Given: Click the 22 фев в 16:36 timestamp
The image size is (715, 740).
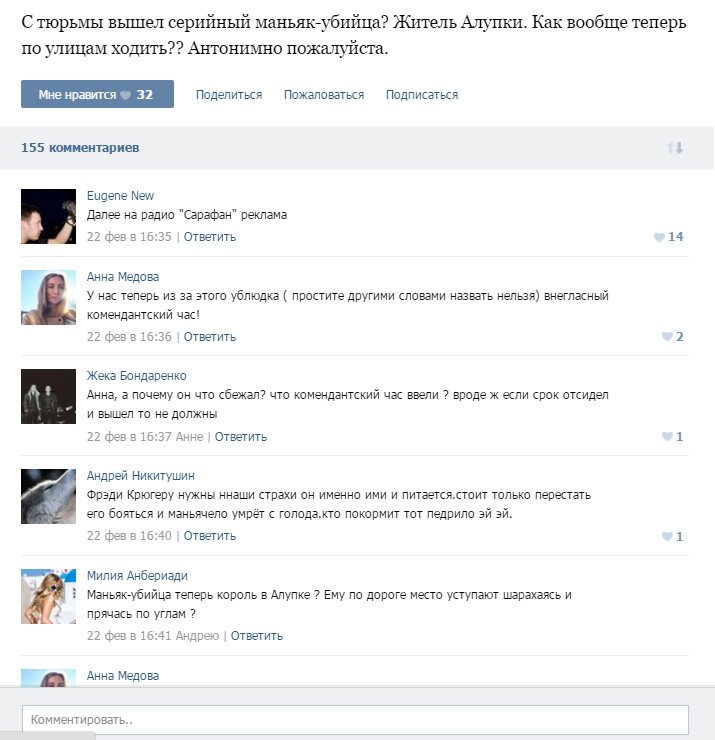Looking at the screenshot, I should 129,337.
